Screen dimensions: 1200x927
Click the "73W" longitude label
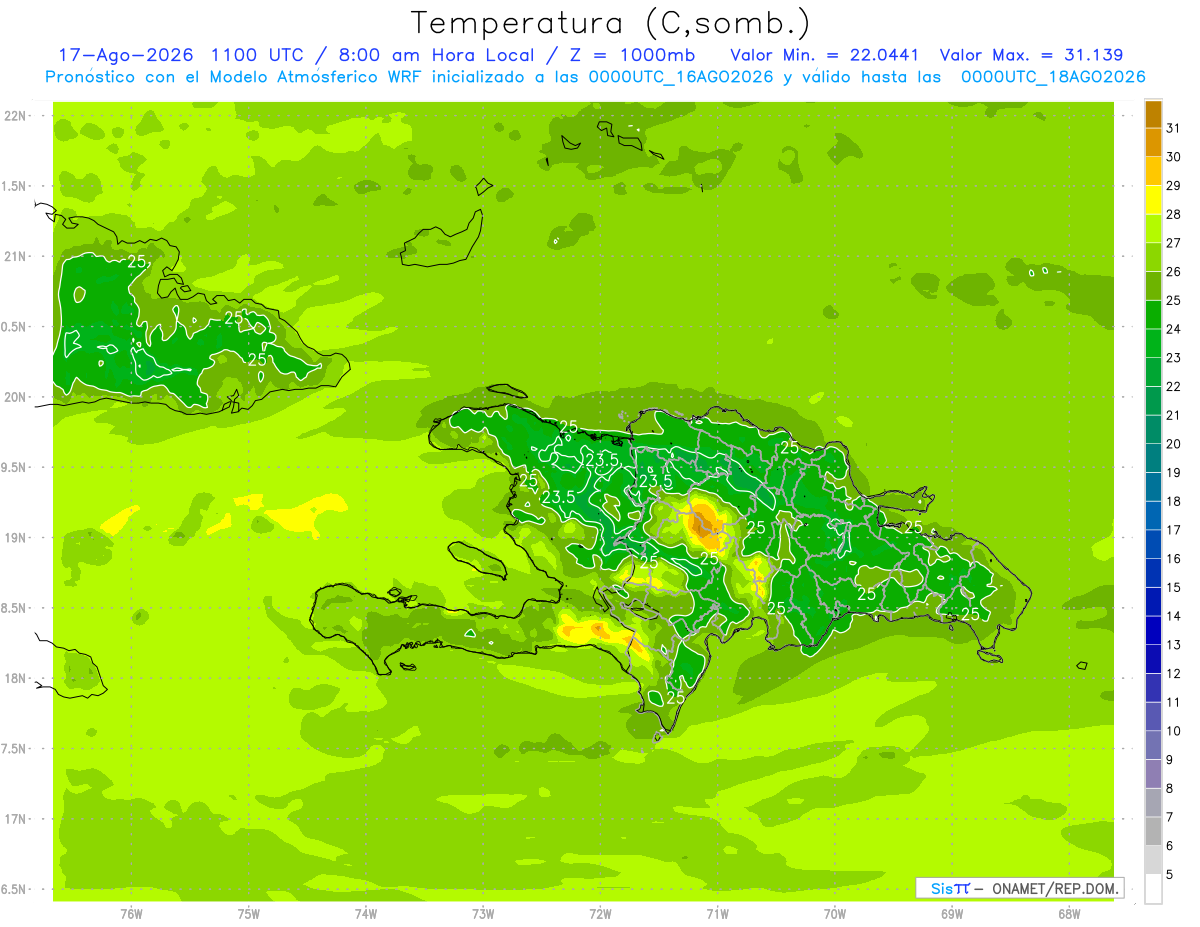tap(483, 914)
